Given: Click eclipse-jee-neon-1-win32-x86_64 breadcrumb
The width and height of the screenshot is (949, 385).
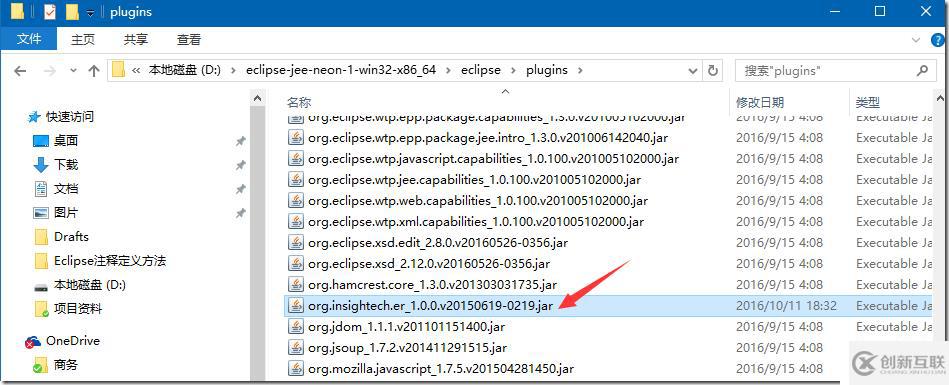Looking at the screenshot, I should tap(341, 70).
